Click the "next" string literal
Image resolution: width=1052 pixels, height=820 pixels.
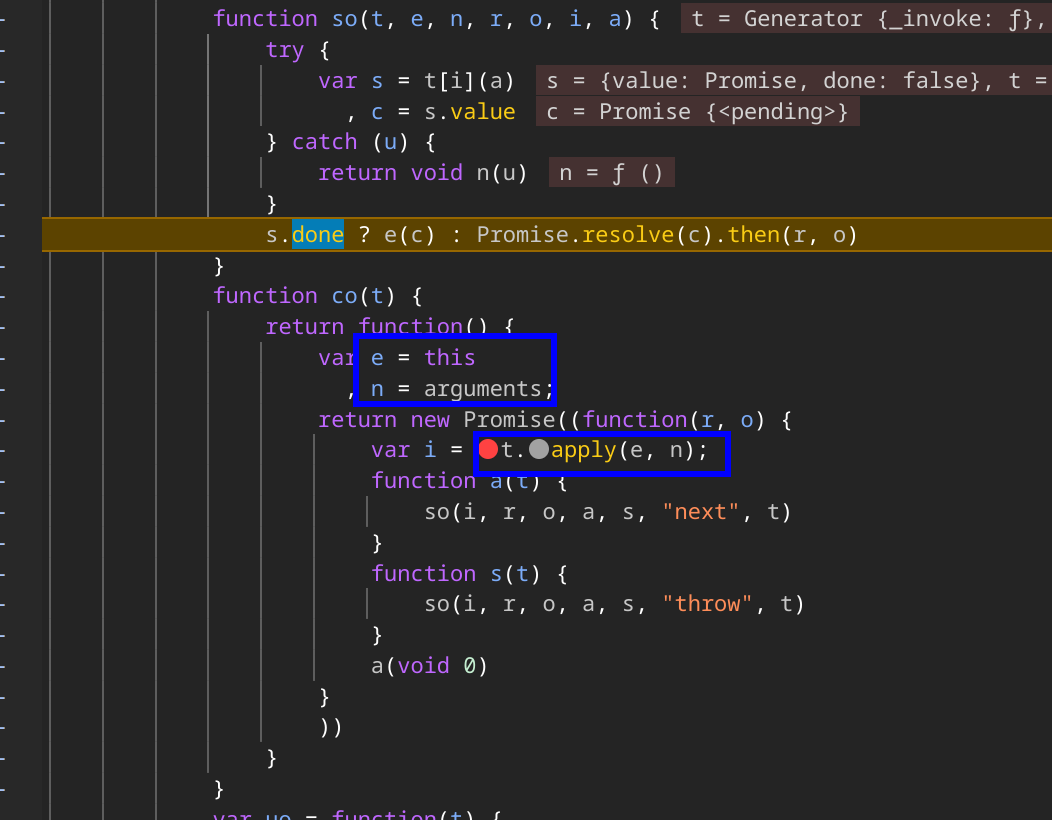pyautogui.click(x=700, y=512)
